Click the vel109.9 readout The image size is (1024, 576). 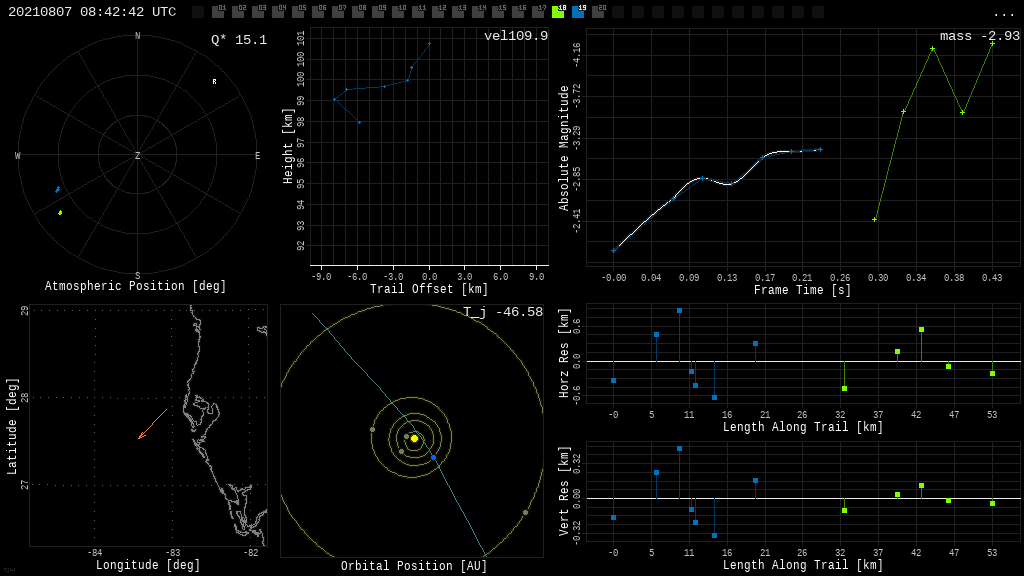click(516, 36)
